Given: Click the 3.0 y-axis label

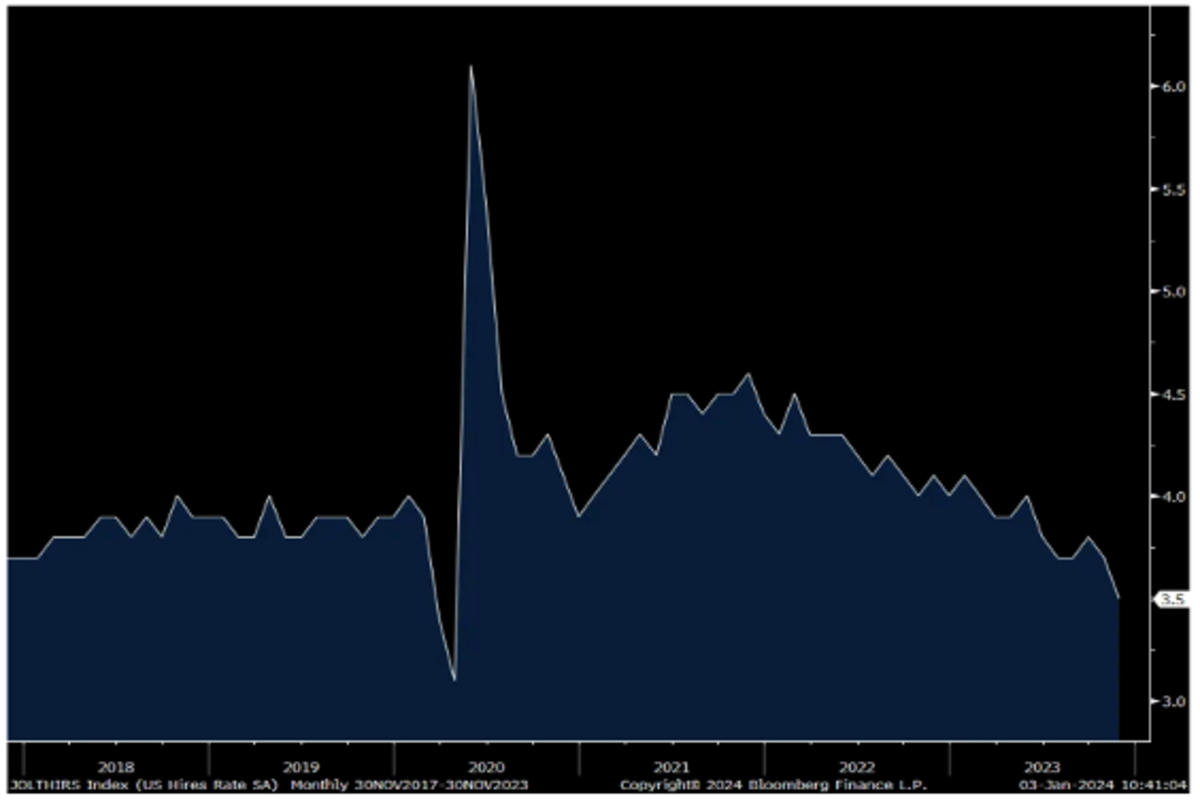Looking at the screenshot, I should pos(1172,701).
